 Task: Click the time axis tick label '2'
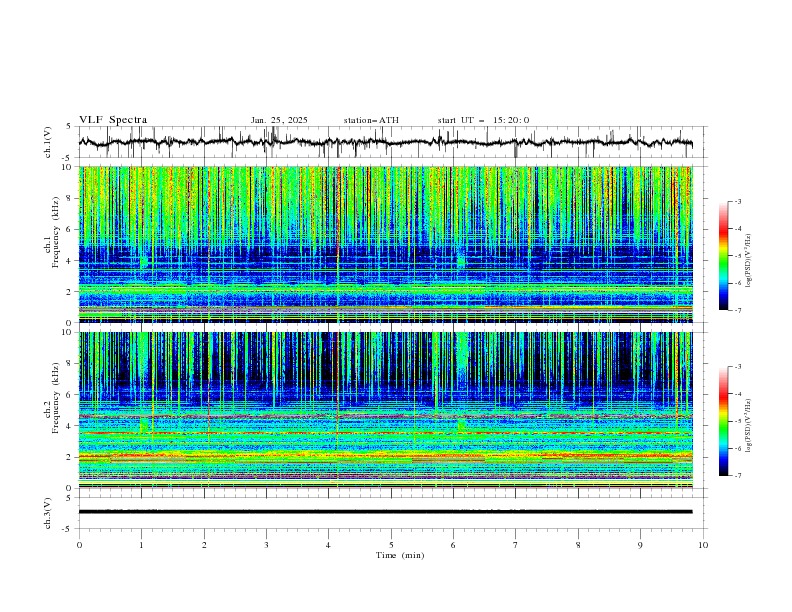[x=204, y=545]
